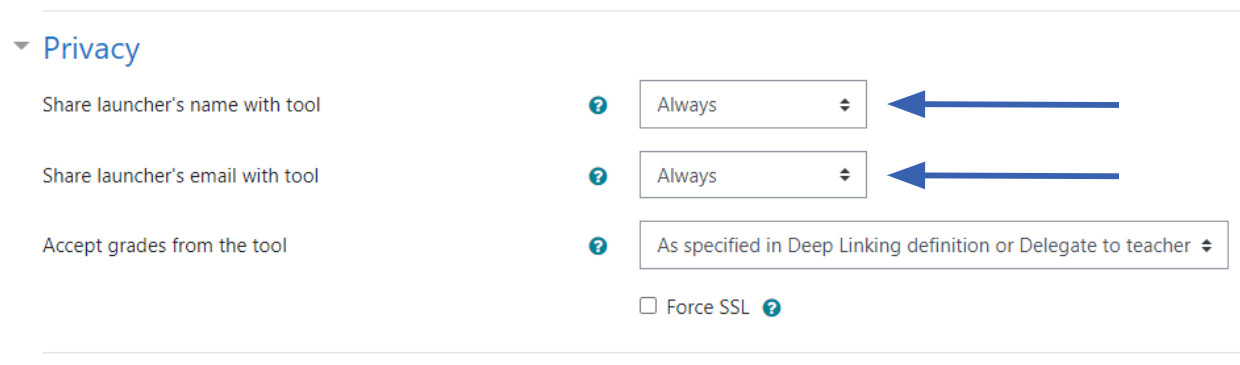Click the arrows icon on Accept grades select
This screenshot has width=1240, height=365.
click(x=1206, y=245)
